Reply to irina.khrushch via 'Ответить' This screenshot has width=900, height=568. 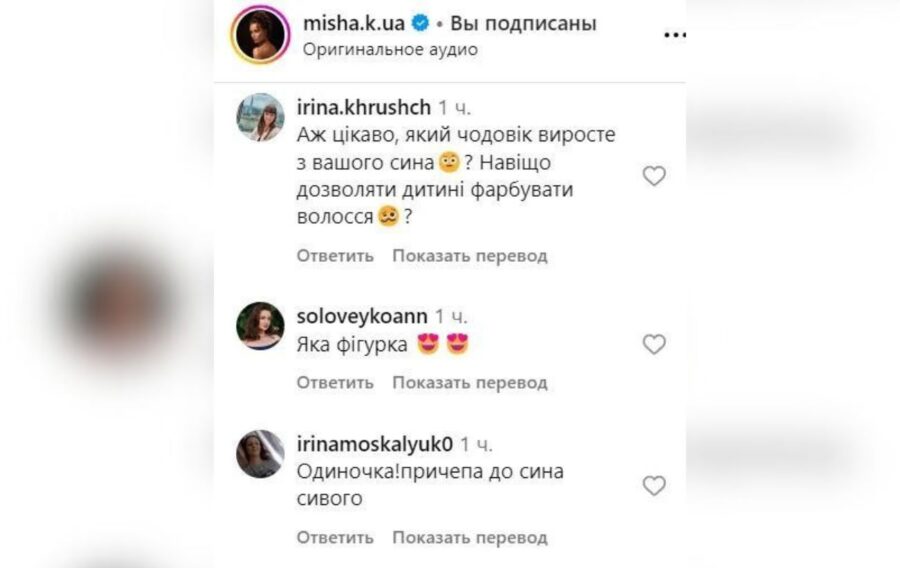[335, 255]
